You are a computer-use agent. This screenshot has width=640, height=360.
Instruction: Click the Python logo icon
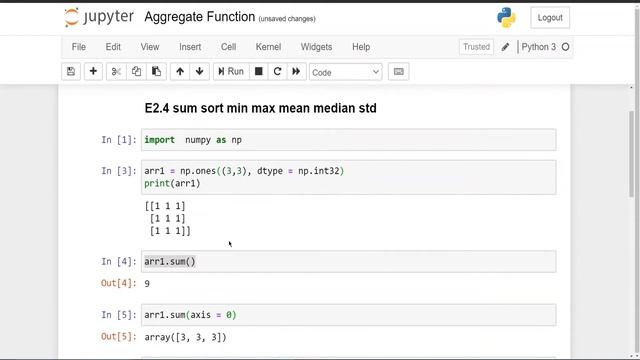click(x=506, y=18)
